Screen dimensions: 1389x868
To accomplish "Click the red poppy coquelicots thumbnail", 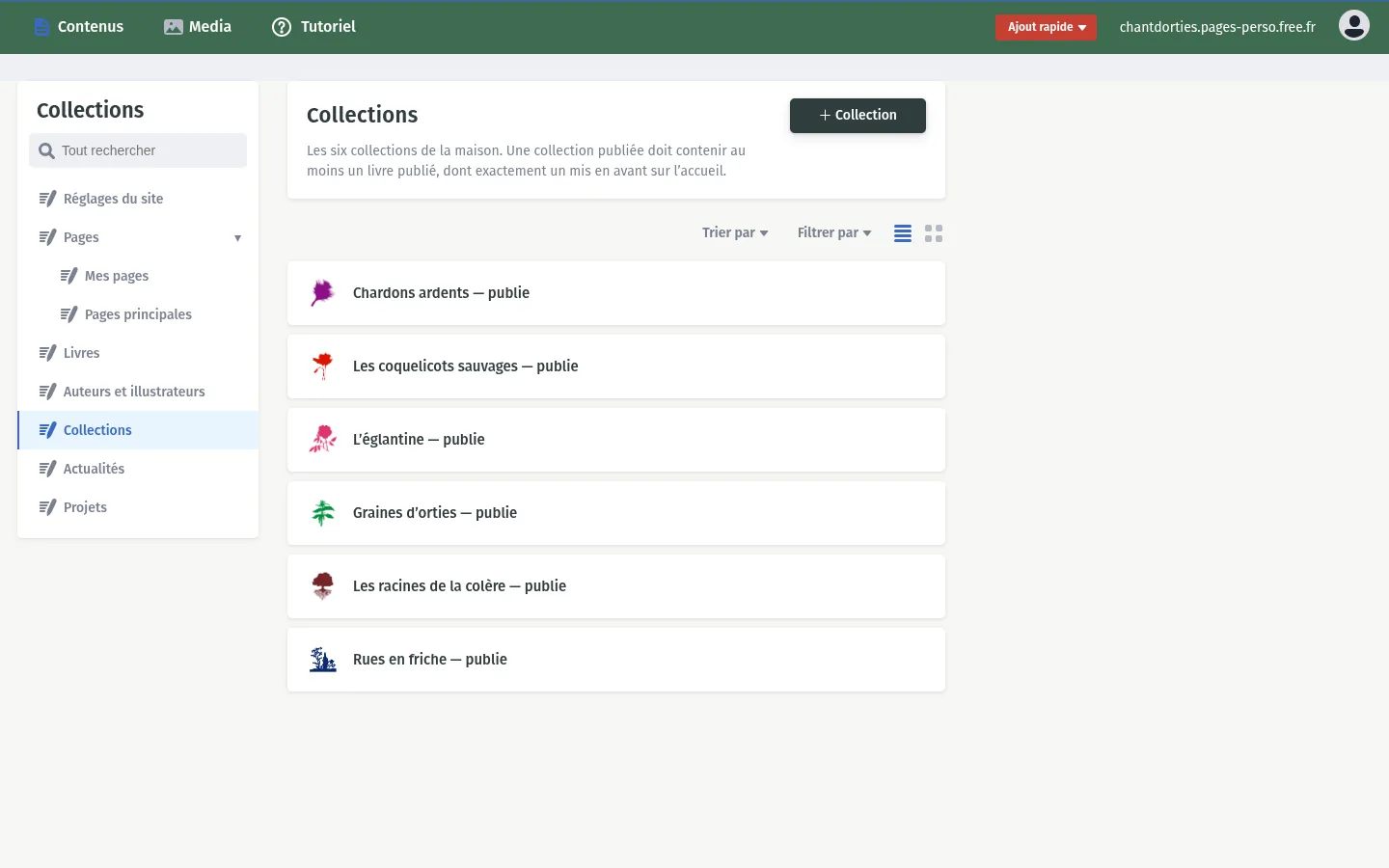I will coord(322,366).
